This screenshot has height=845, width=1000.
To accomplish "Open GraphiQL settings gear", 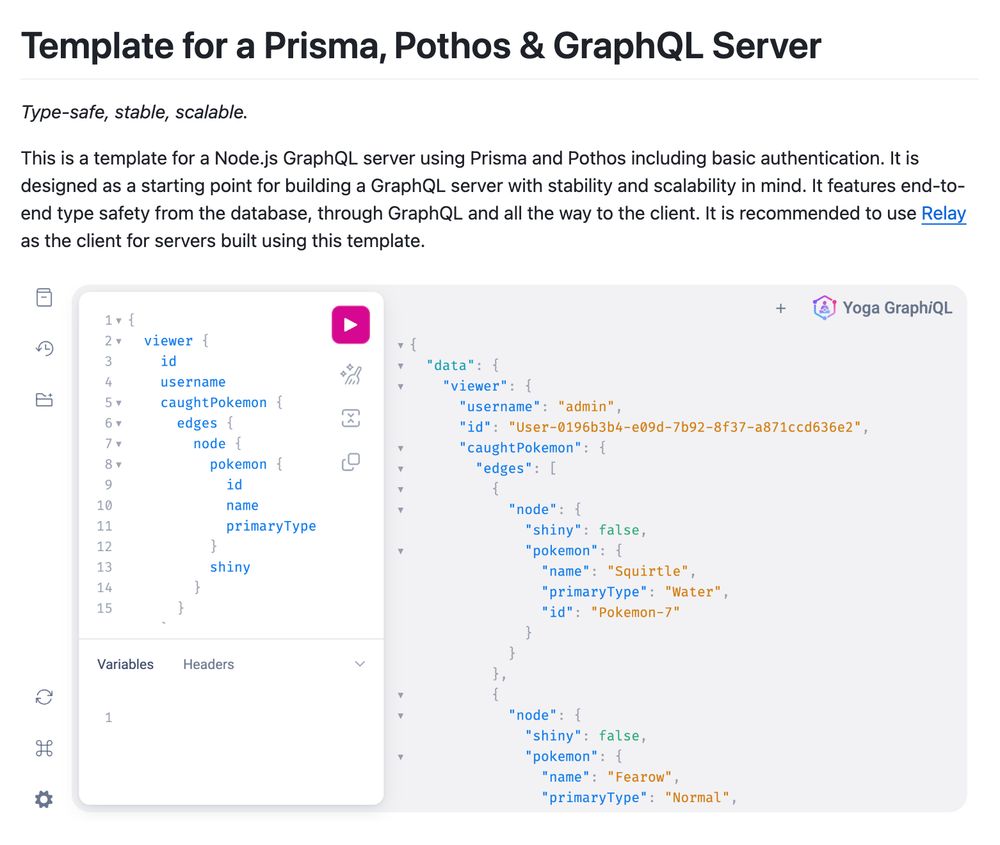I will (x=44, y=799).
